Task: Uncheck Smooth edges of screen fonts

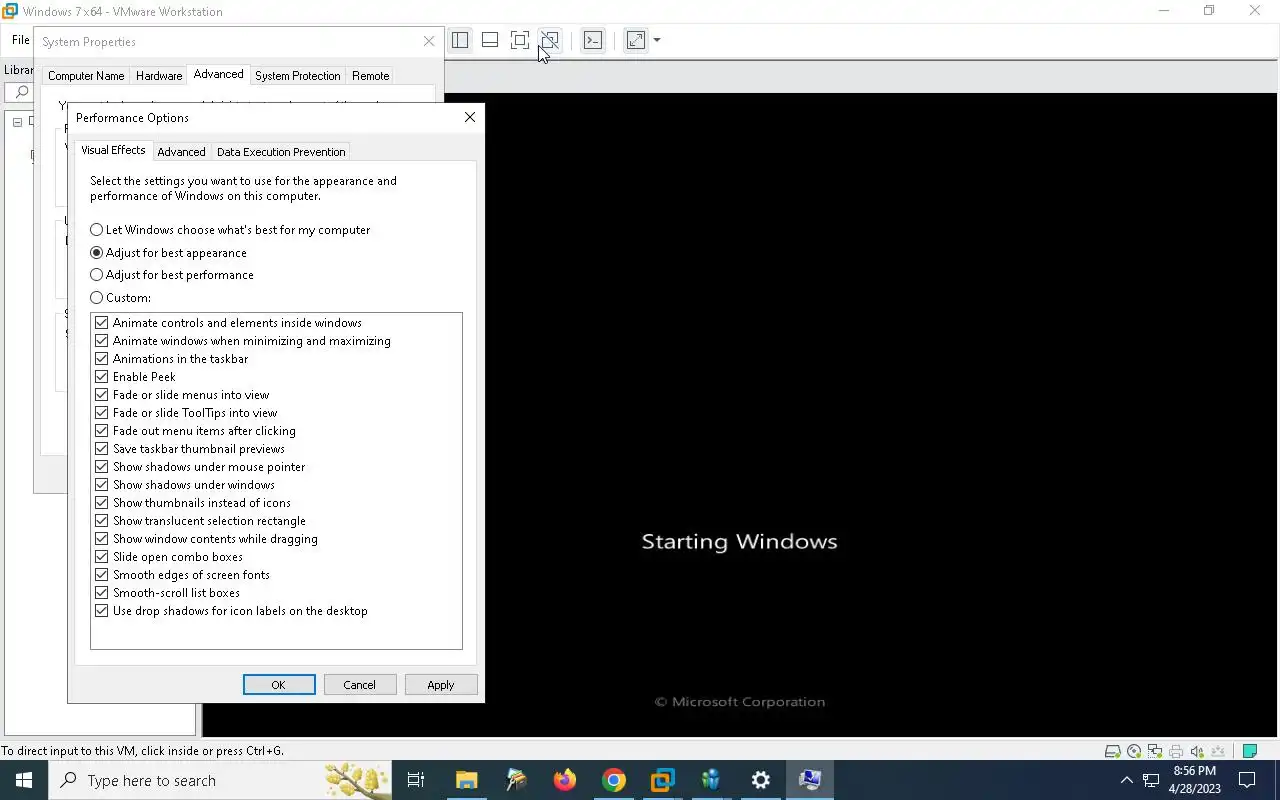Action: pos(101,575)
